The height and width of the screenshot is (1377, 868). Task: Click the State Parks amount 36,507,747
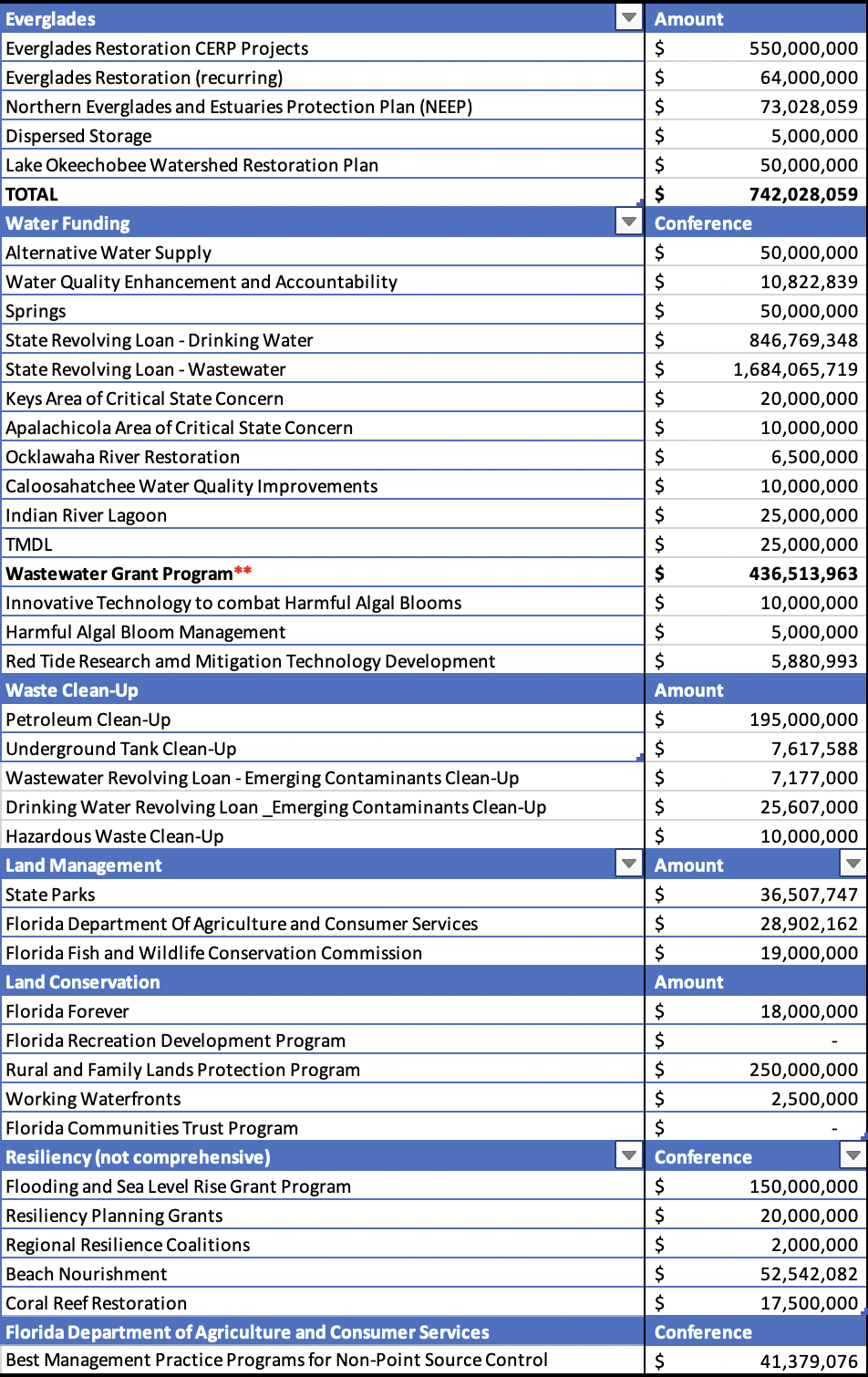pyautogui.click(x=808, y=895)
